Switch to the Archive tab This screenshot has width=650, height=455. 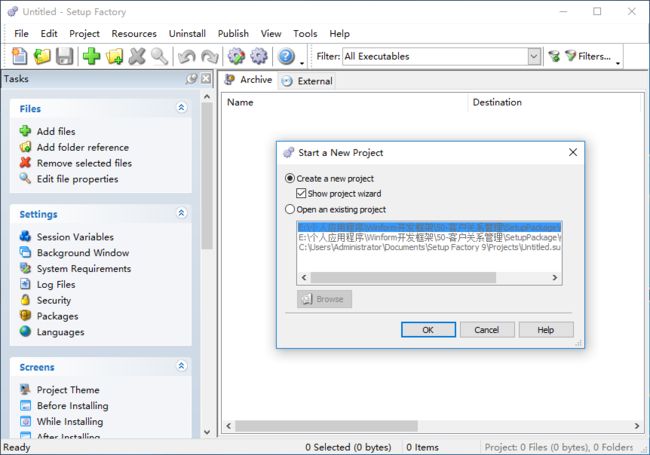249,80
